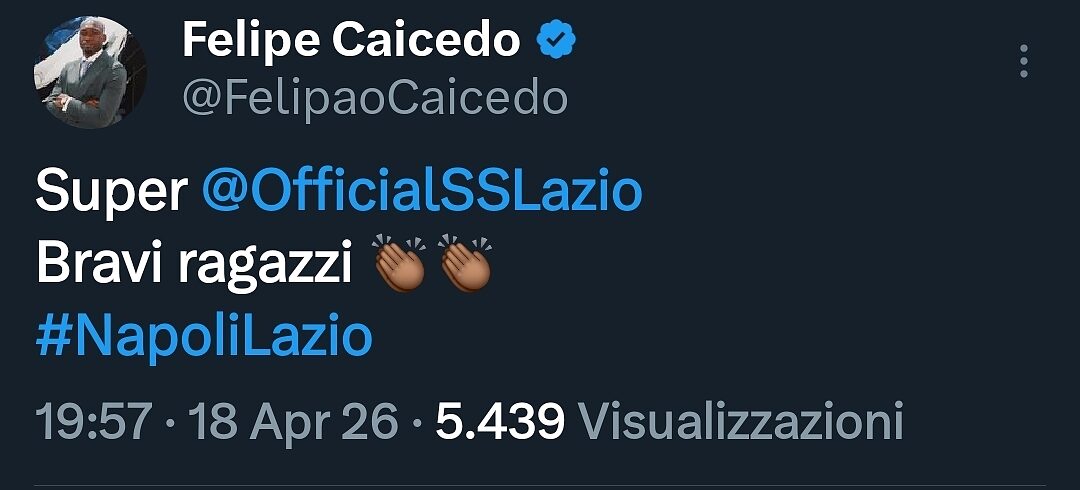Click the blue verified badge icon

[x=556, y=40]
